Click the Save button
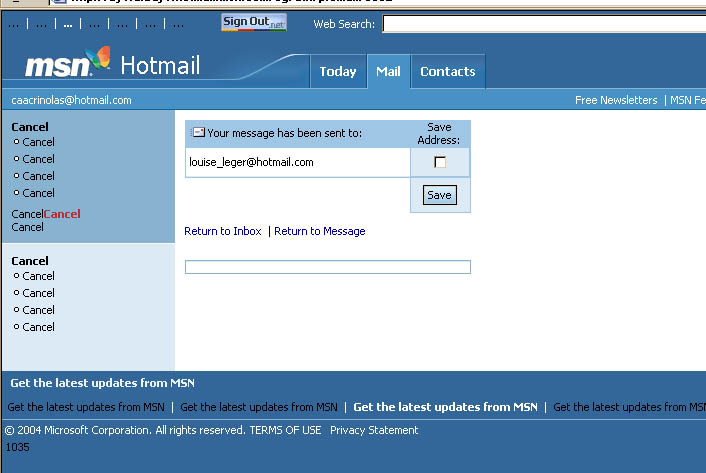 [x=439, y=195]
